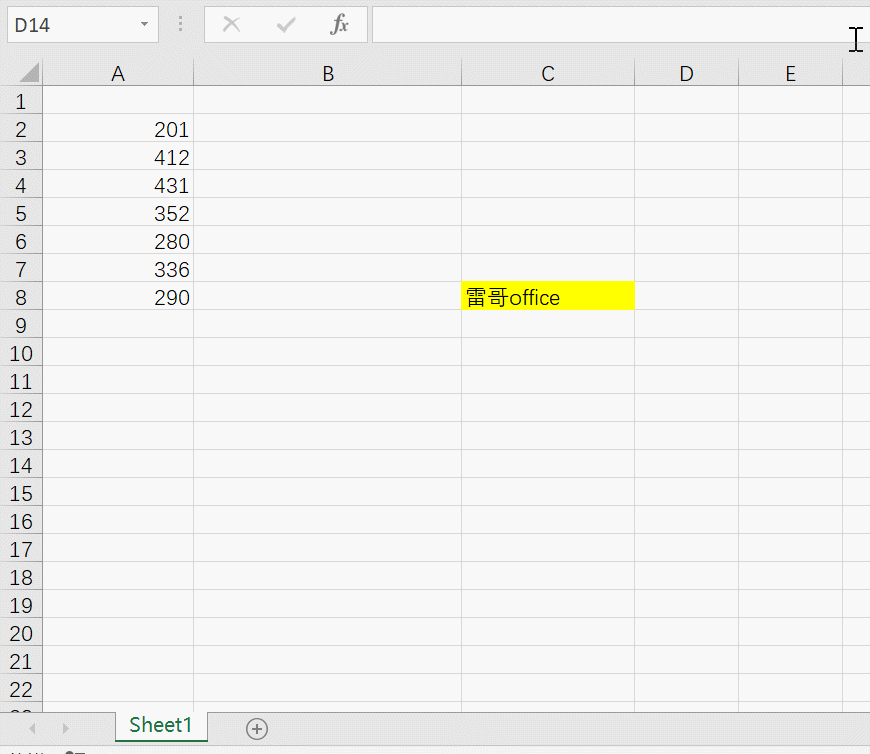Click cell containing 201

coord(118,128)
